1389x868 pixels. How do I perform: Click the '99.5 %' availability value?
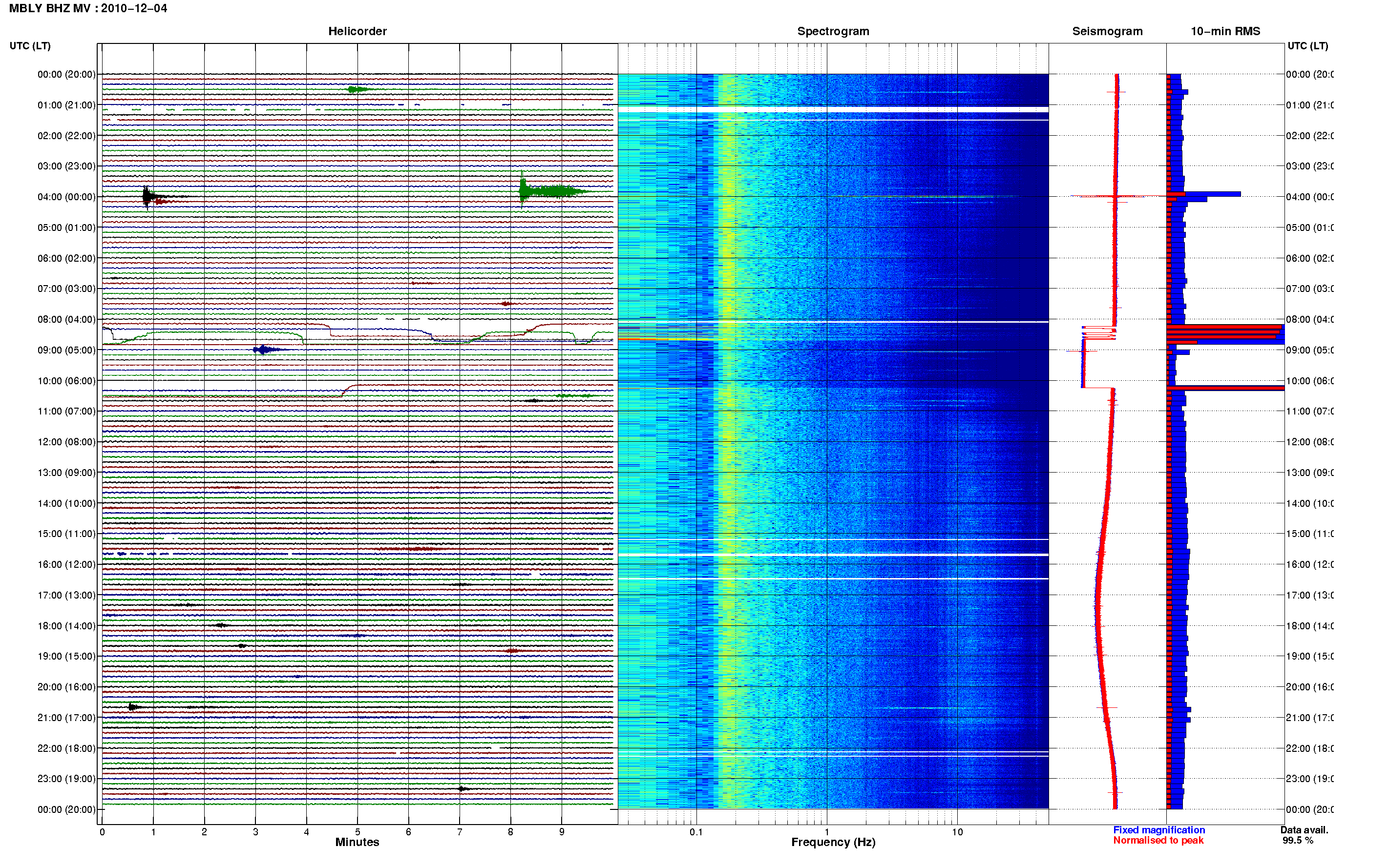(x=1298, y=841)
